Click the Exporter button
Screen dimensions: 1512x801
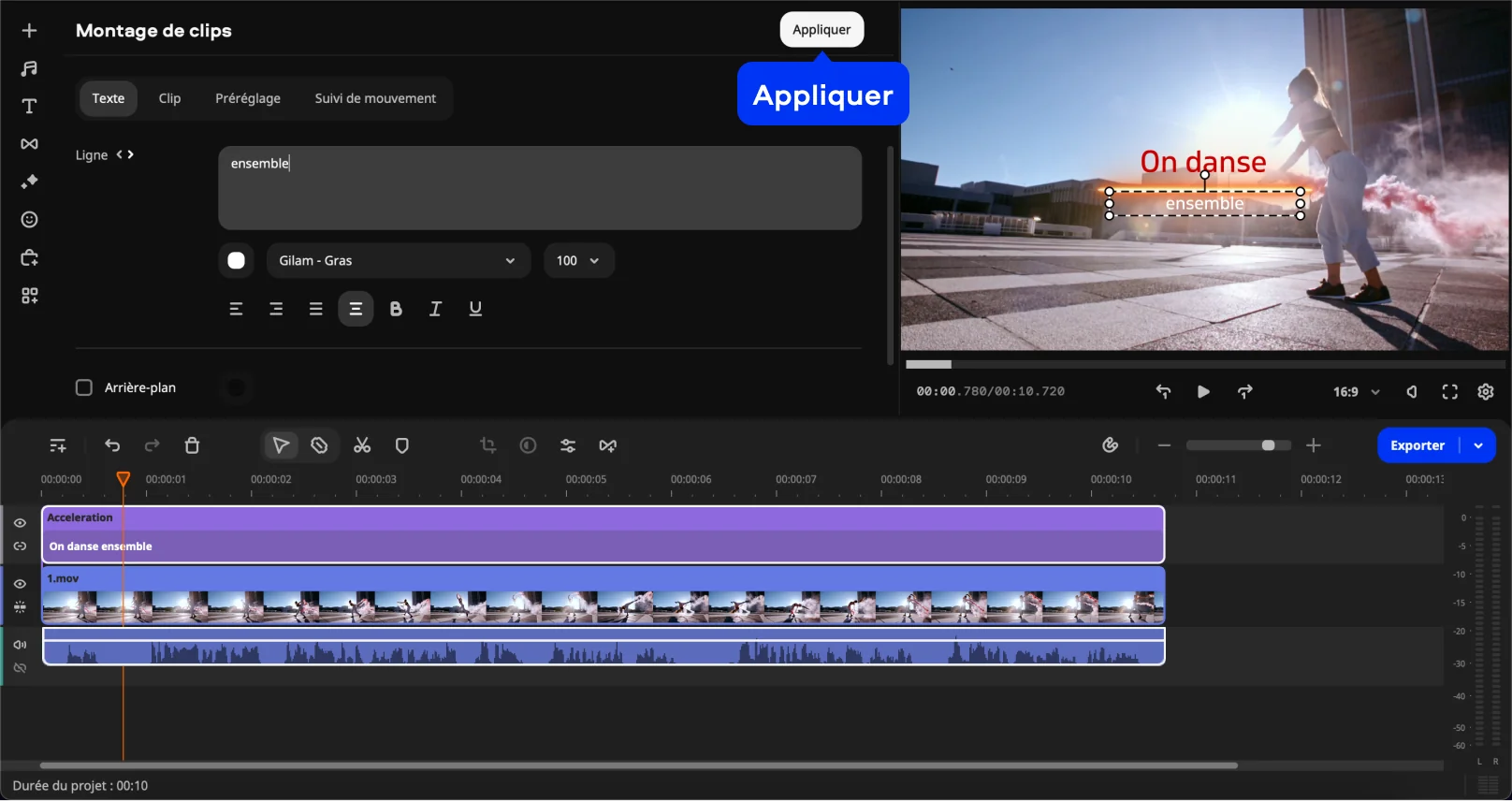click(x=1417, y=445)
